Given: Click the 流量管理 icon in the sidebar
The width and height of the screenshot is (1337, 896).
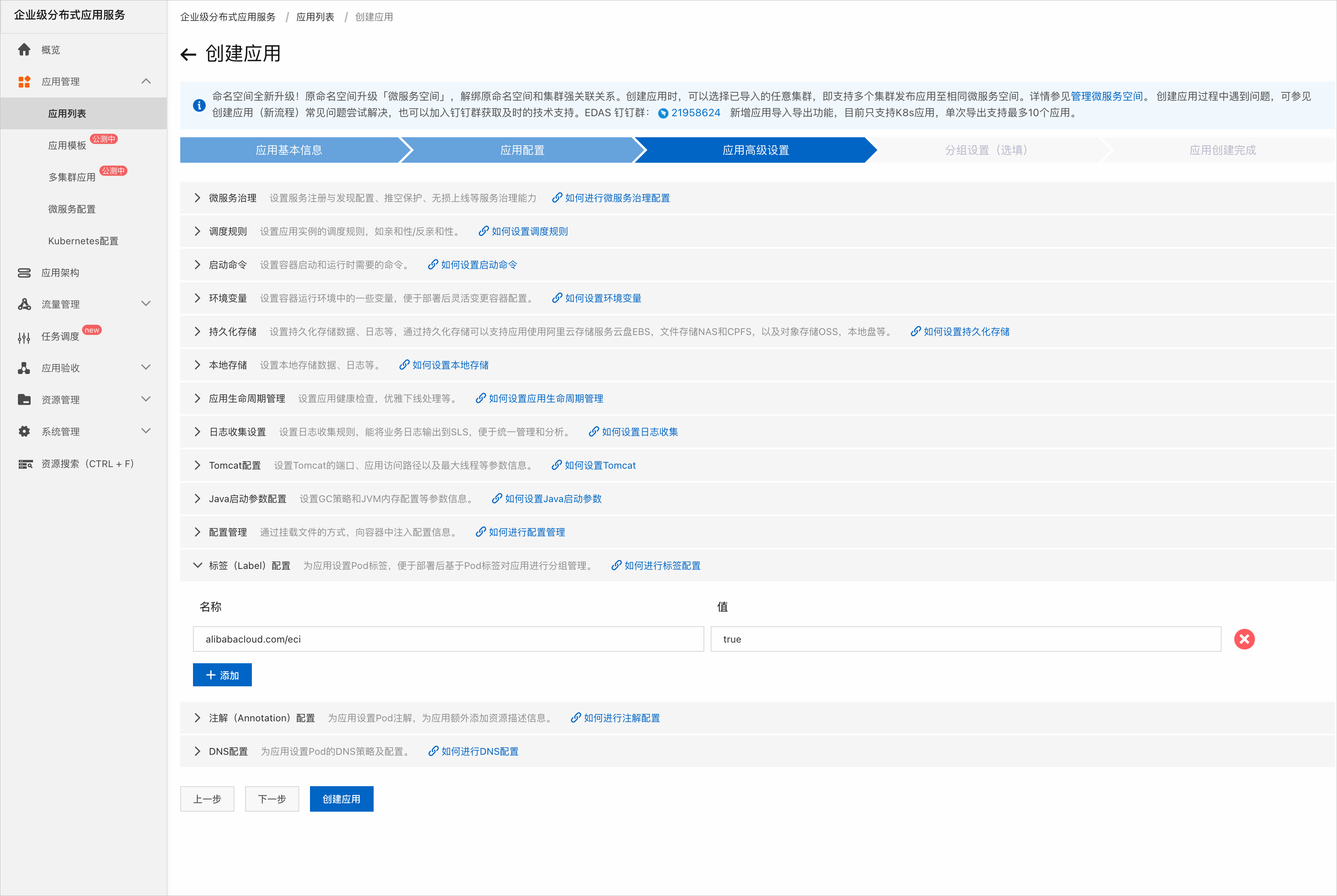Looking at the screenshot, I should tap(24, 304).
